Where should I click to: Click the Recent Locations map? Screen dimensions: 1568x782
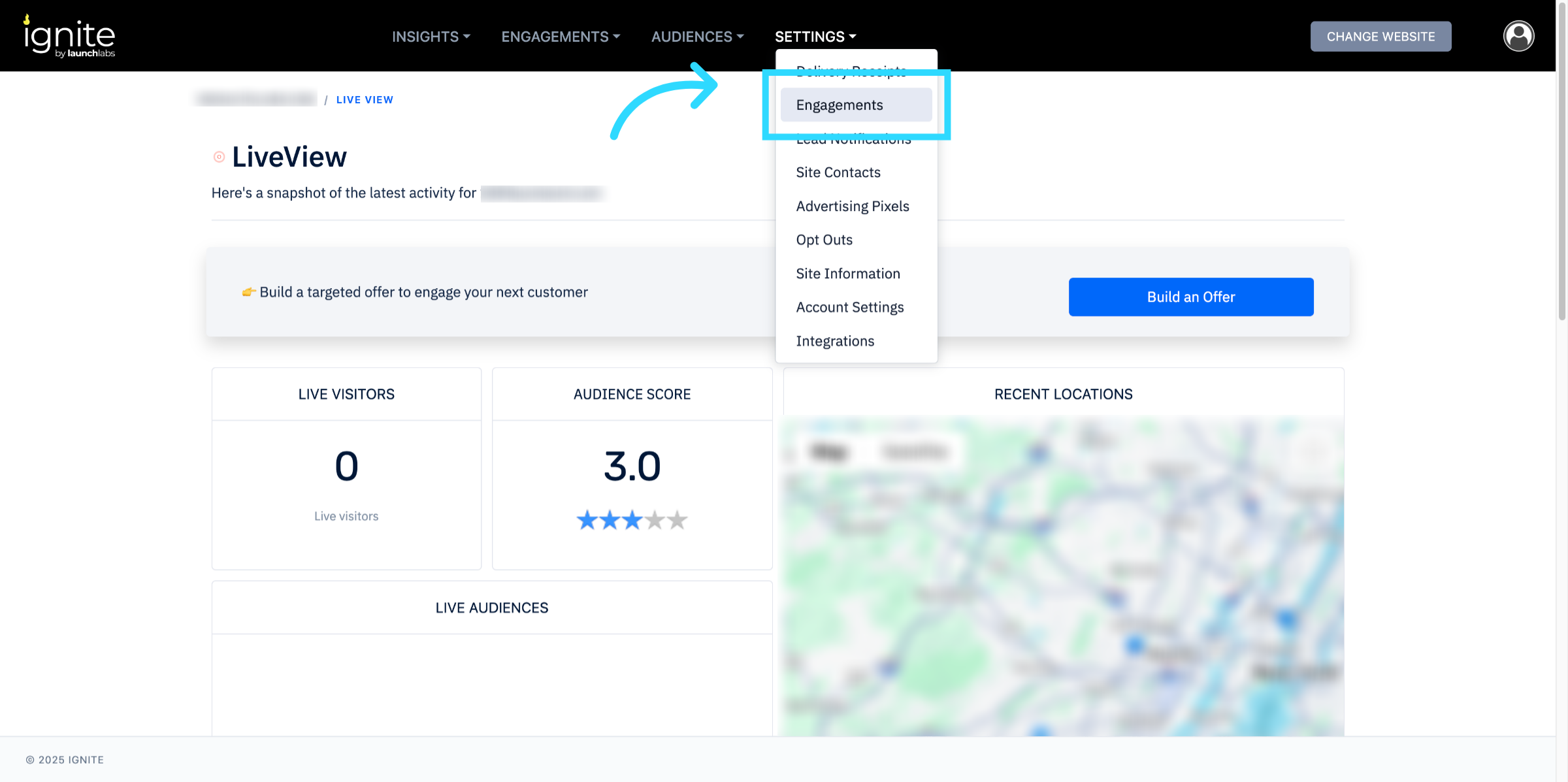1063,575
